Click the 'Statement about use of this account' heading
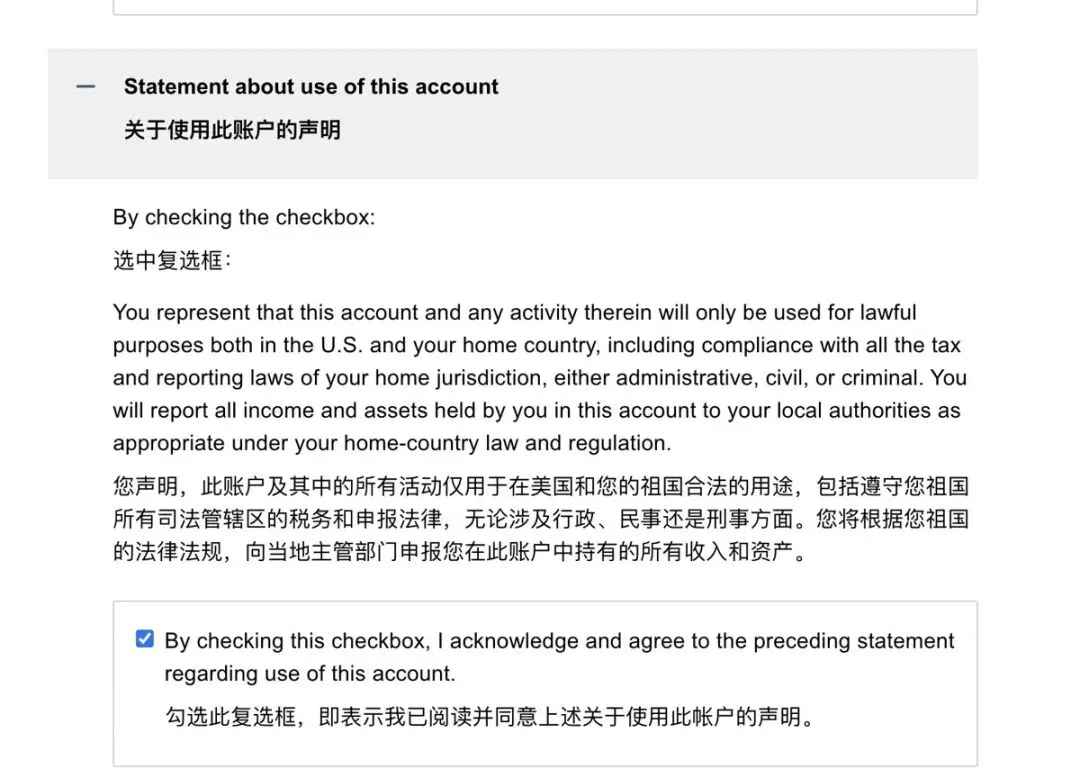 [x=311, y=87]
